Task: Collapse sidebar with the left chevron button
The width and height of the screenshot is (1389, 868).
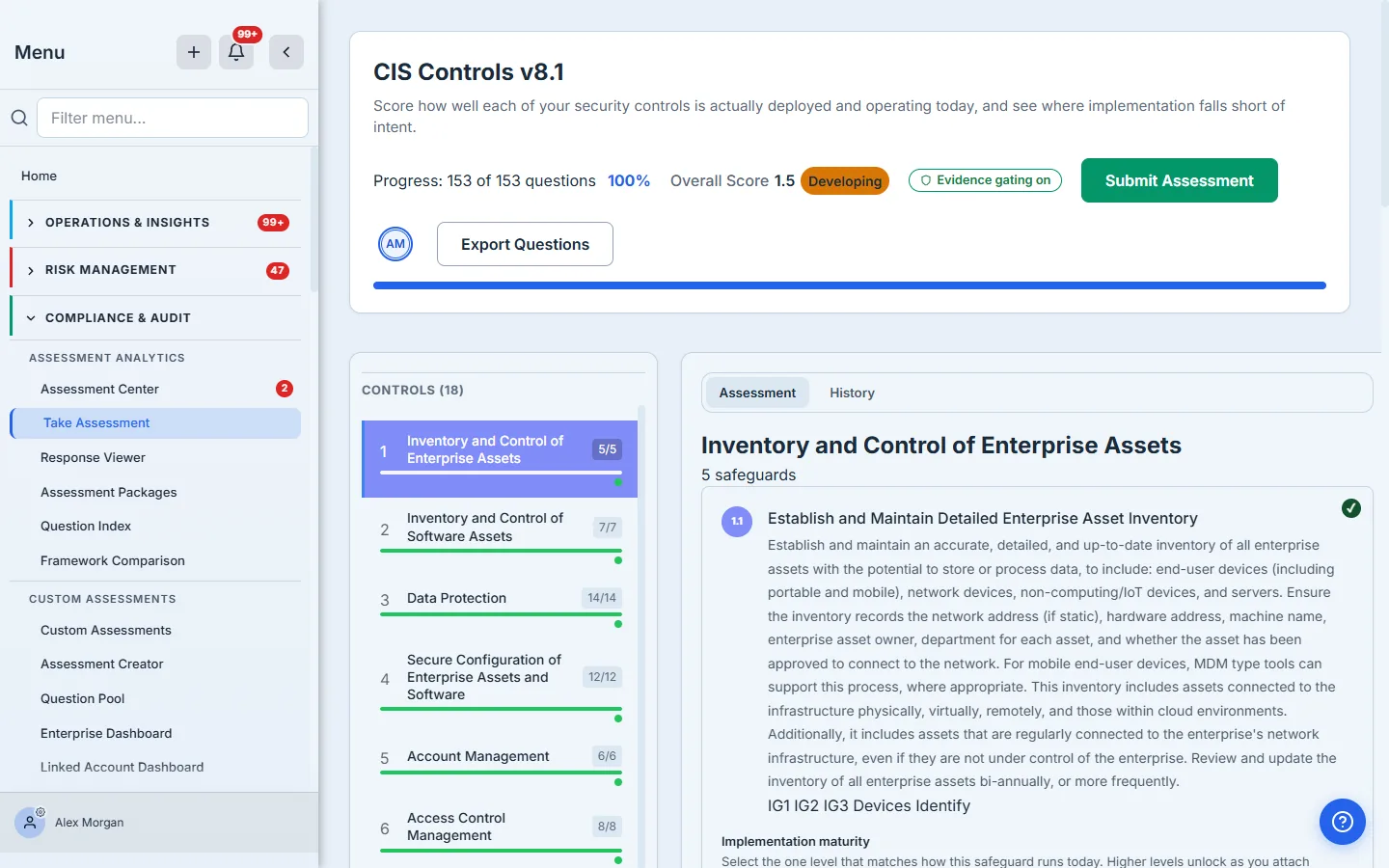Action: click(x=286, y=52)
